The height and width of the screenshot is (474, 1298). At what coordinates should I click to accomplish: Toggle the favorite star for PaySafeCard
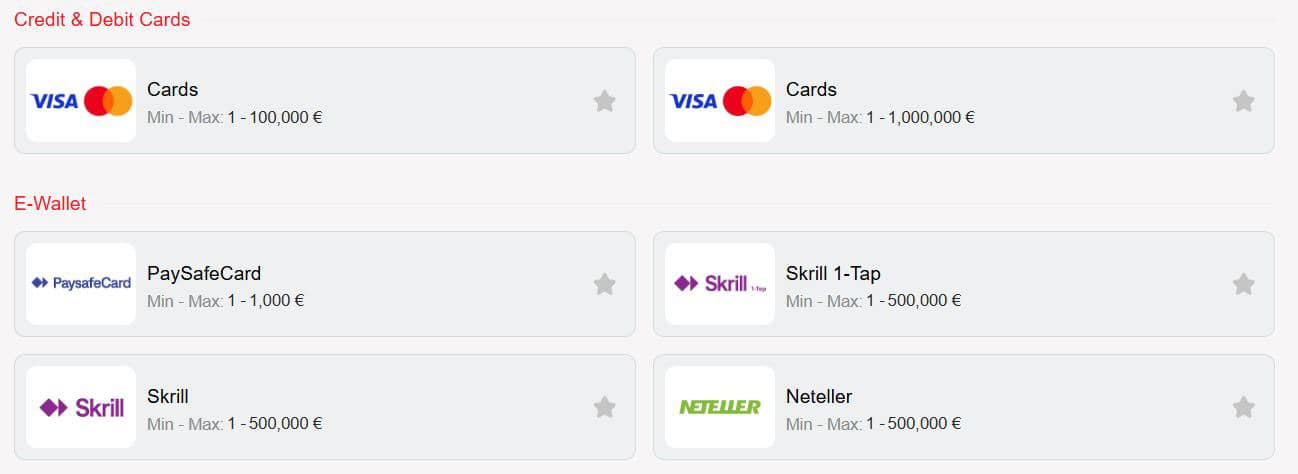point(604,284)
